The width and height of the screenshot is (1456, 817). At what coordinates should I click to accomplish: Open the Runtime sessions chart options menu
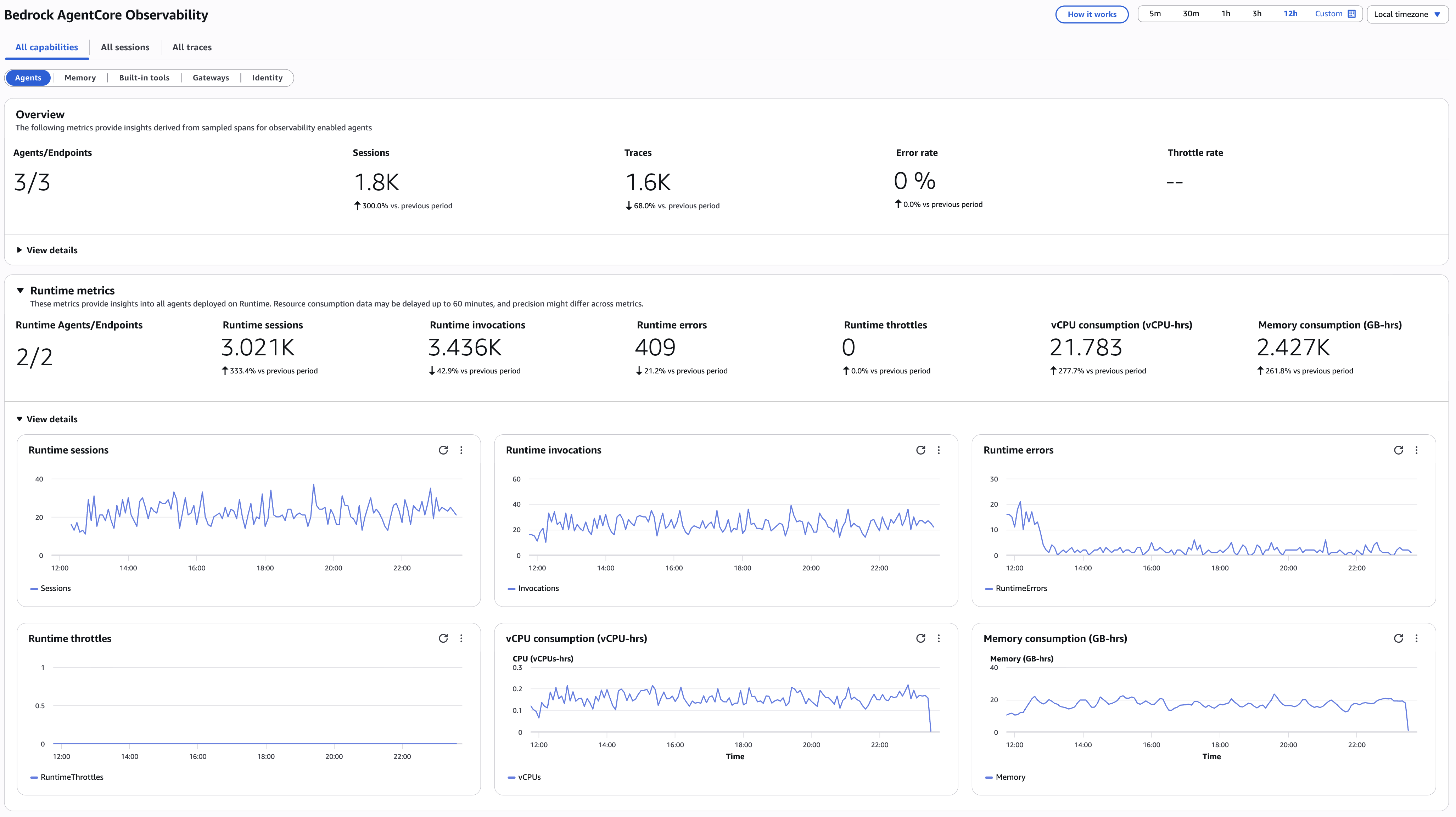pyautogui.click(x=462, y=450)
